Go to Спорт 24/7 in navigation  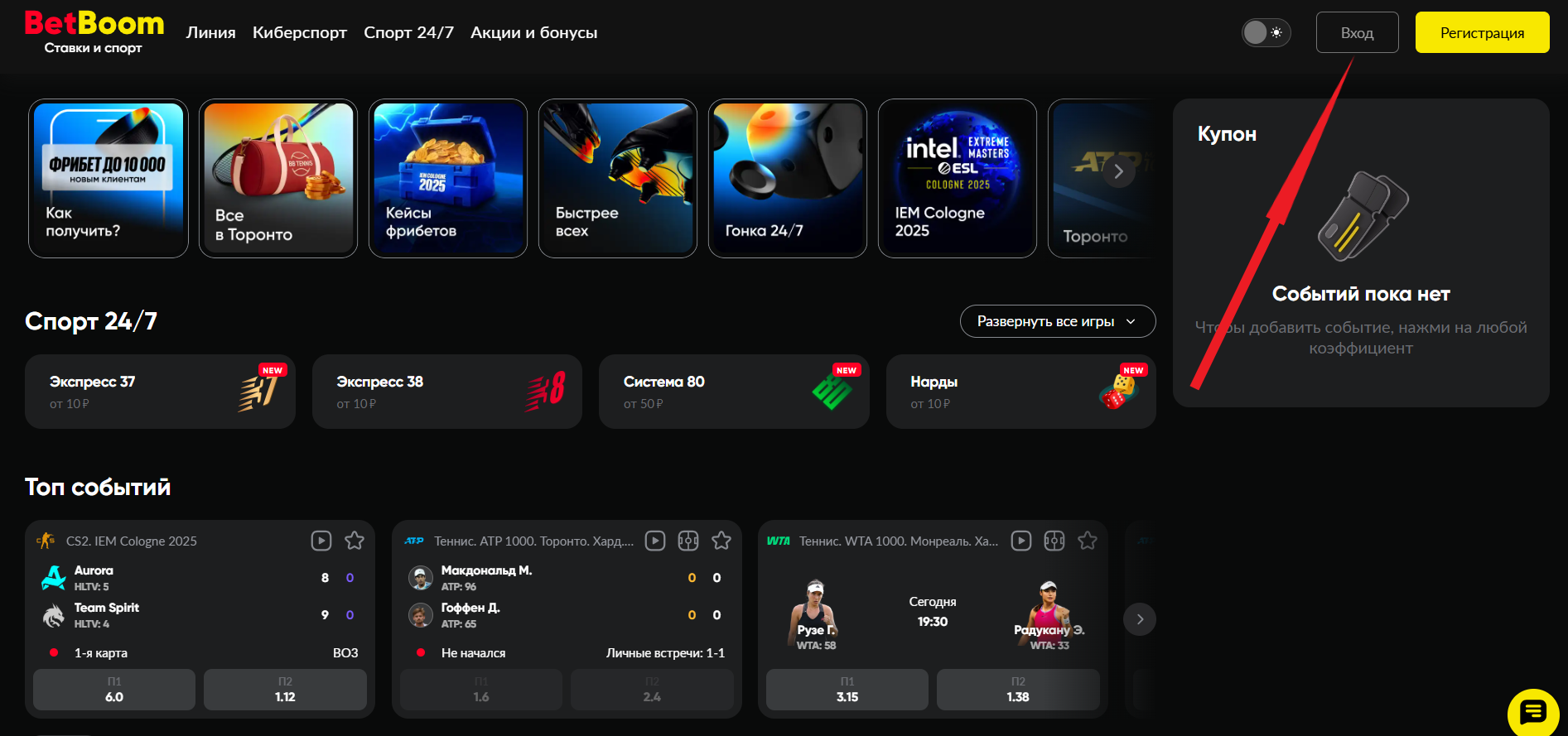pos(408,32)
